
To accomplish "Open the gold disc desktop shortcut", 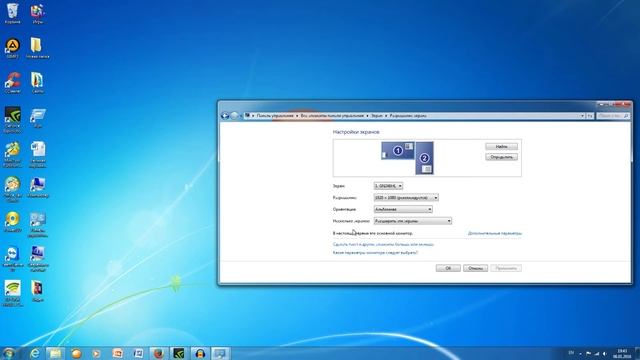I will [x=13, y=222].
